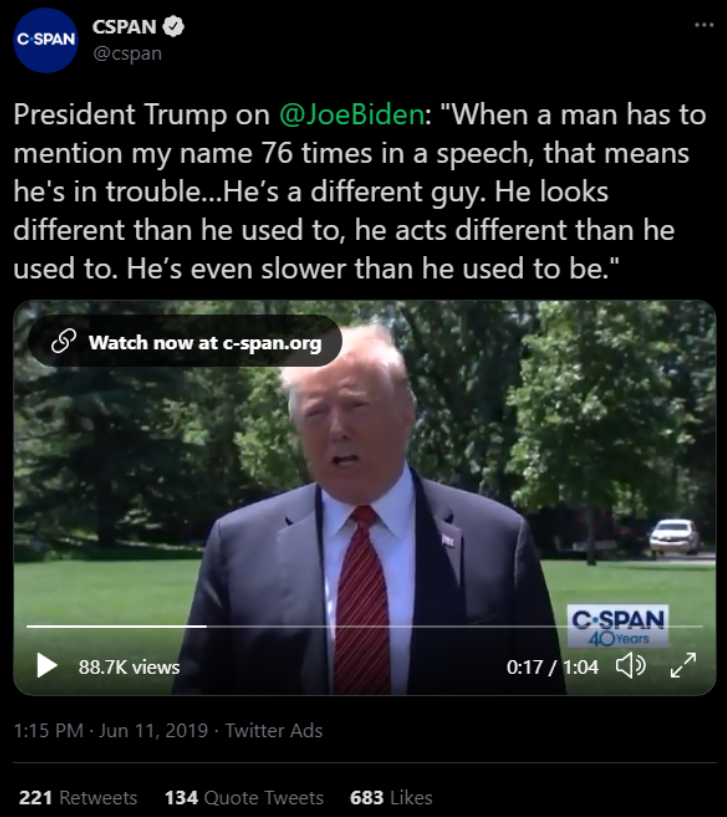Open the CSPAN display name

(124, 27)
